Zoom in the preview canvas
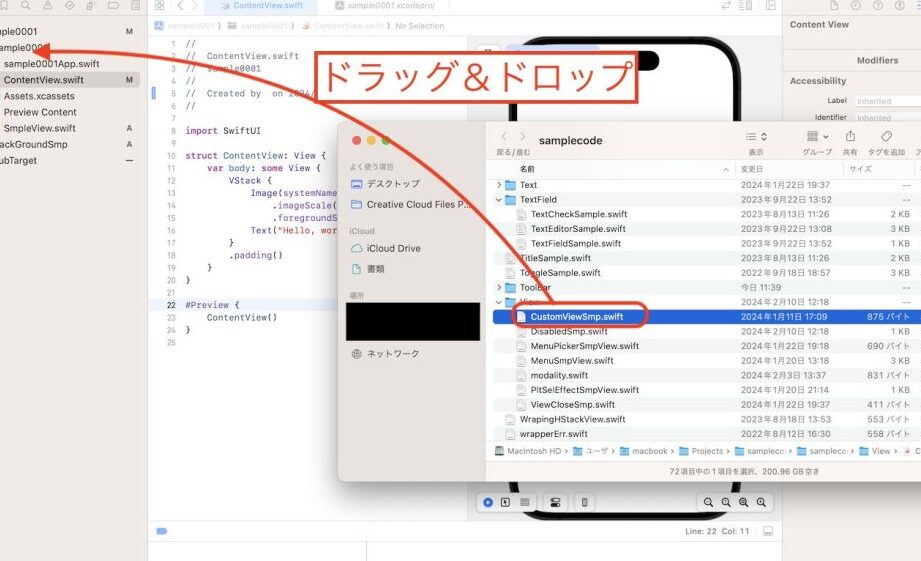 click(762, 502)
